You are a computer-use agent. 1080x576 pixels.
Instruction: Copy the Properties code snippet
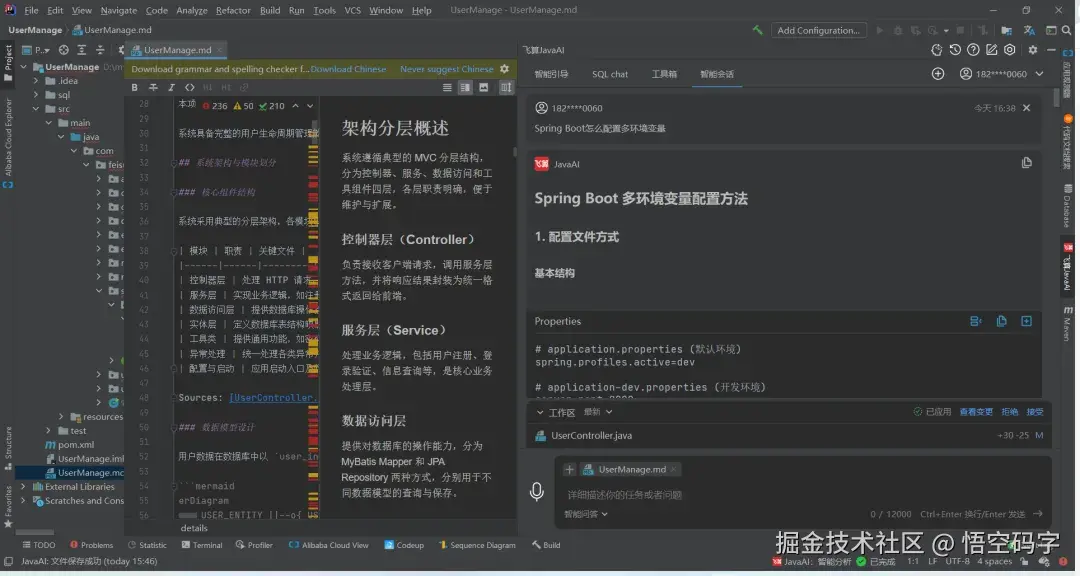tap(1001, 320)
